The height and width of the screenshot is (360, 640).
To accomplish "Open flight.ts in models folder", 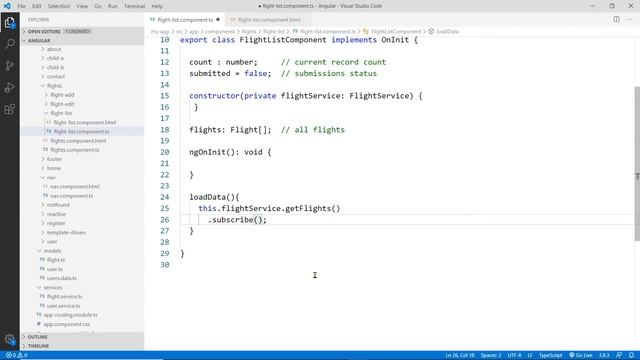I will pyautogui.click(x=56, y=260).
